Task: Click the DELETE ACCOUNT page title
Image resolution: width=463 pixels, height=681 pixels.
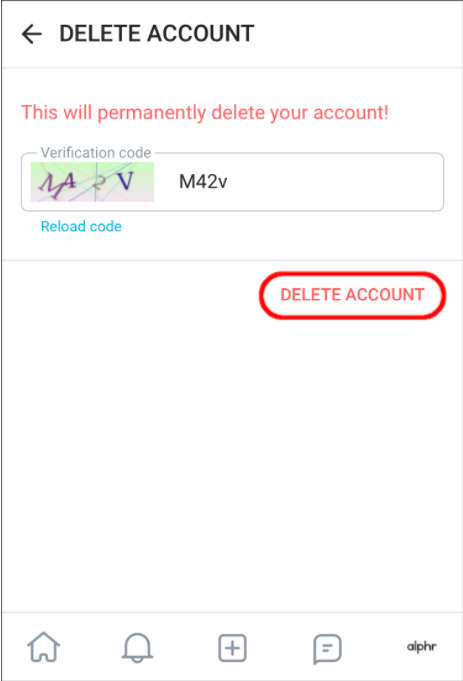Action: (157, 34)
